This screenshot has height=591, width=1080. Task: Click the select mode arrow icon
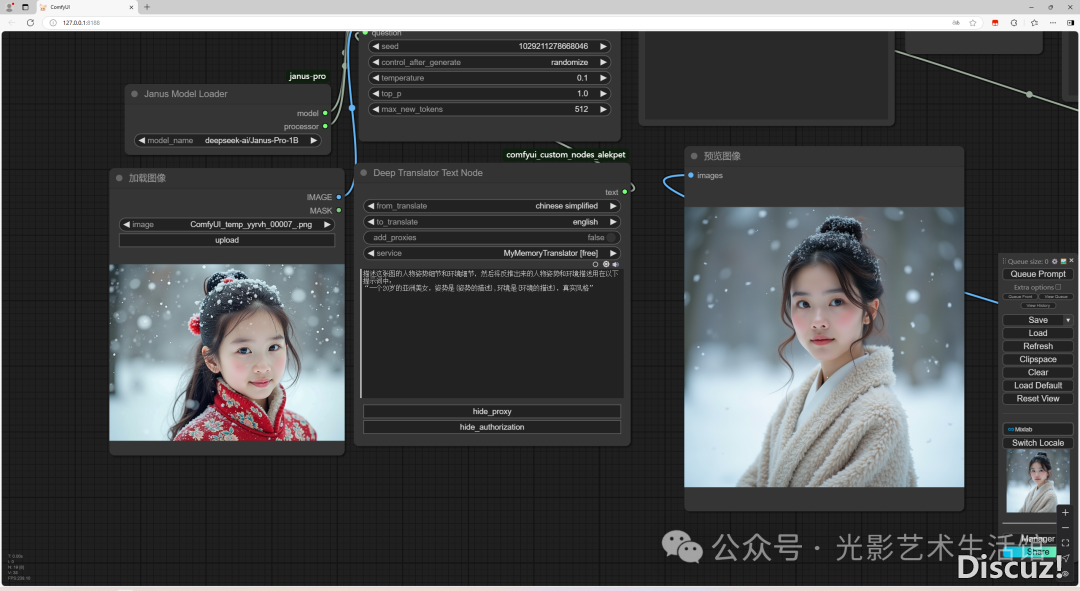tap(1065, 558)
